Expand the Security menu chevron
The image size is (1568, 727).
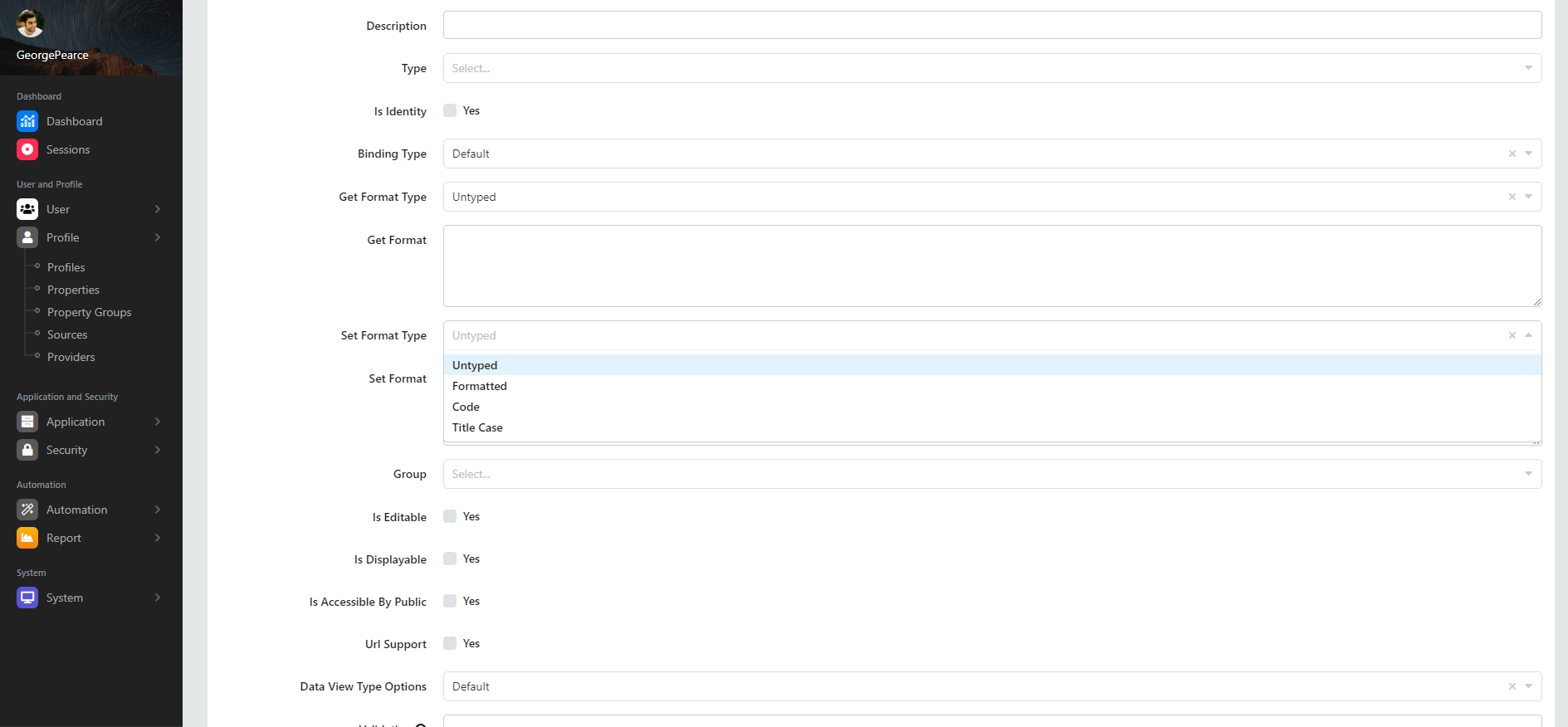point(158,450)
